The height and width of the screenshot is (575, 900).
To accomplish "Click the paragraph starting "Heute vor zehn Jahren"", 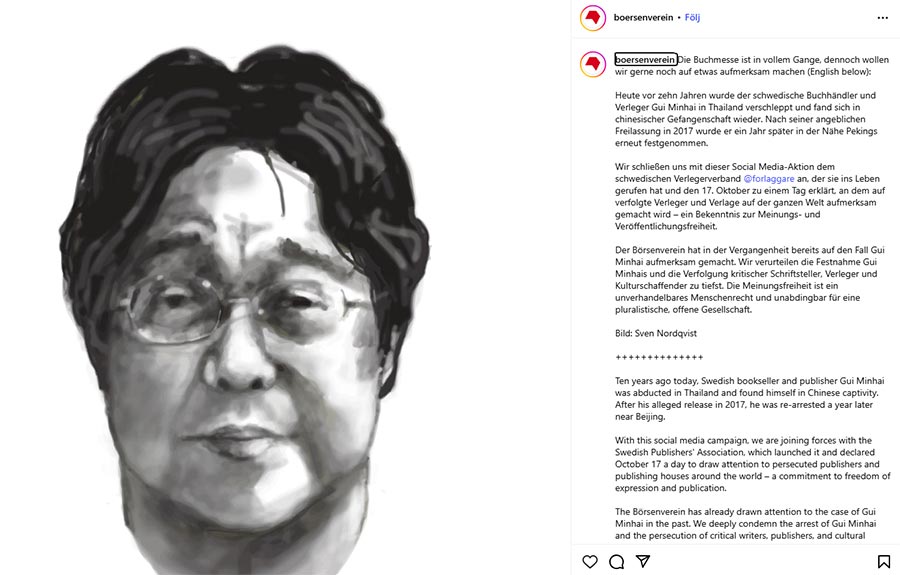I will pyautogui.click(x=746, y=119).
